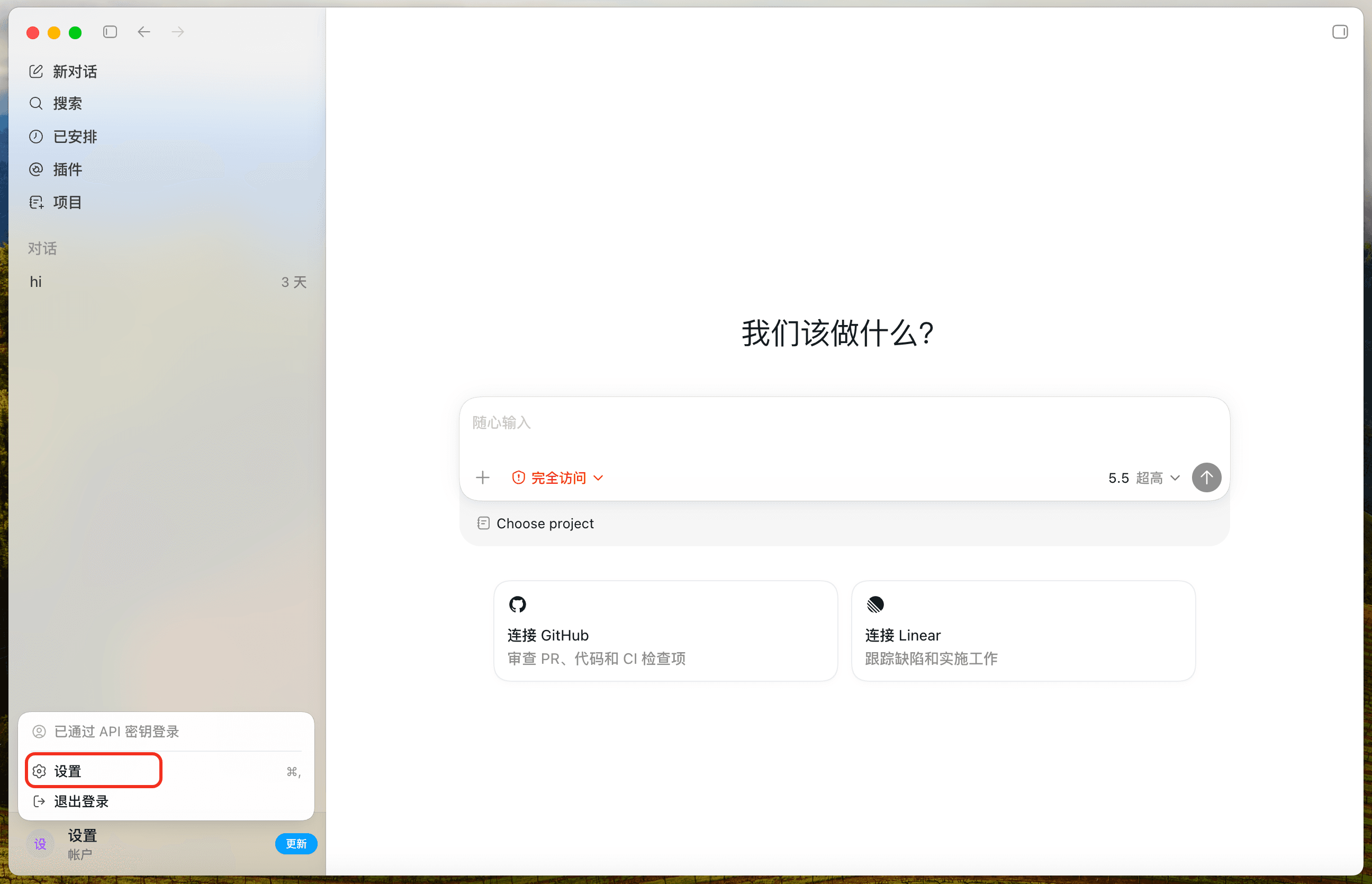Click the magnifier icon beside 搜索
1372x884 pixels.
point(36,103)
